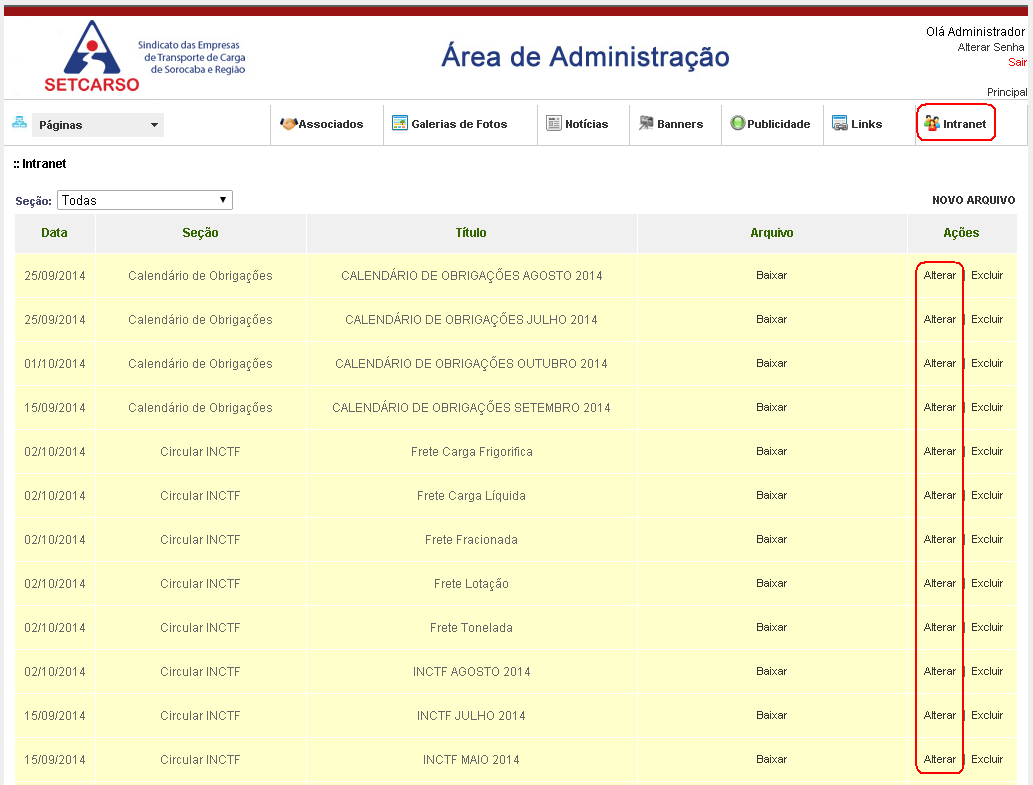The height and width of the screenshot is (785, 1033).
Task: Click Baixar for Frete Fracionada
Action: click(771, 539)
